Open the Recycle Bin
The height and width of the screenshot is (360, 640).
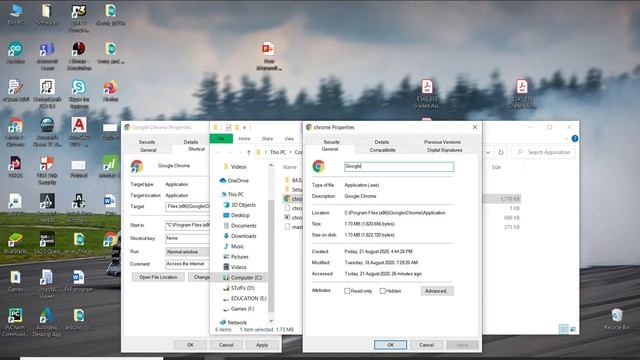click(x=617, y=319)
